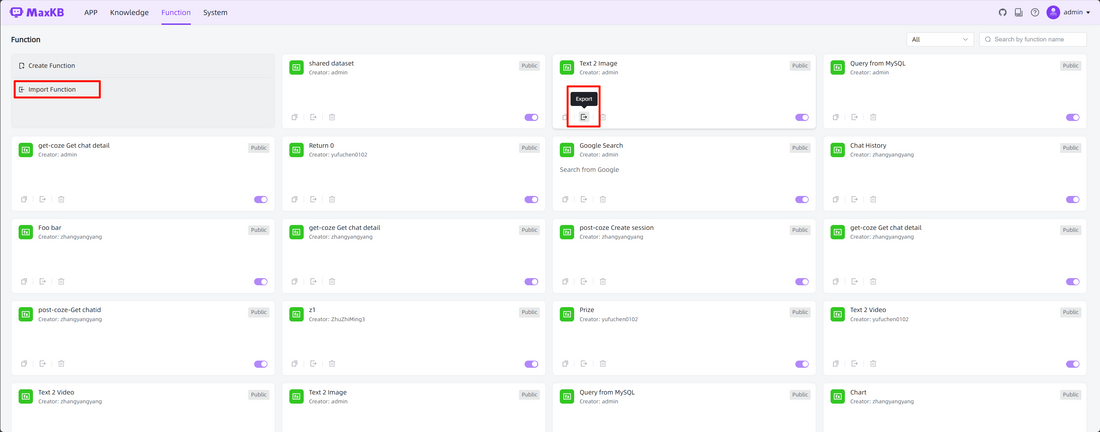Image resolution: width=1100 pixels, height=432 pixels.
Task: Go to the System tab
Action: [x=215, y=13]
